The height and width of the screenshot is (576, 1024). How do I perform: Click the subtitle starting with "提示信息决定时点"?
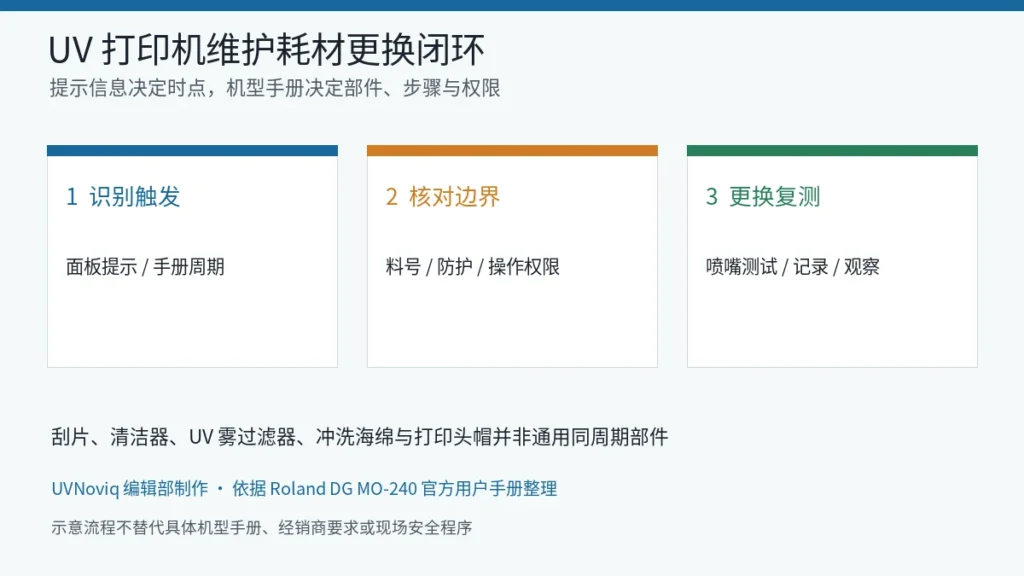(x=275, y=88)
